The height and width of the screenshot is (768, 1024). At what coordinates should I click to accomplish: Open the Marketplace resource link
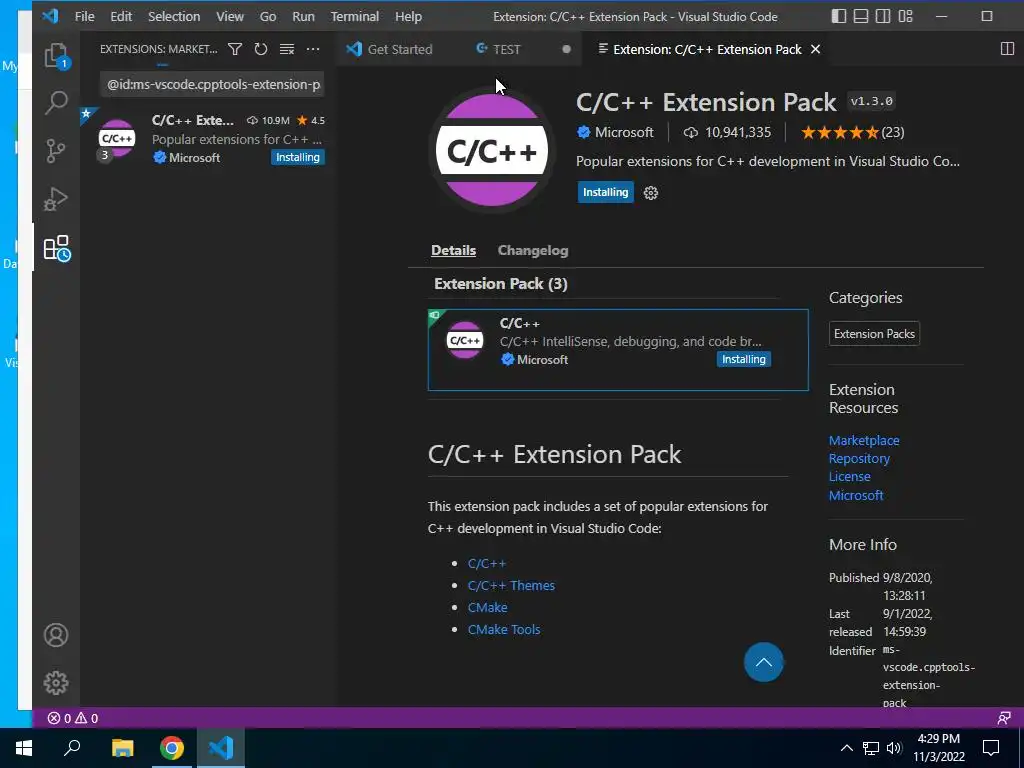864,441
